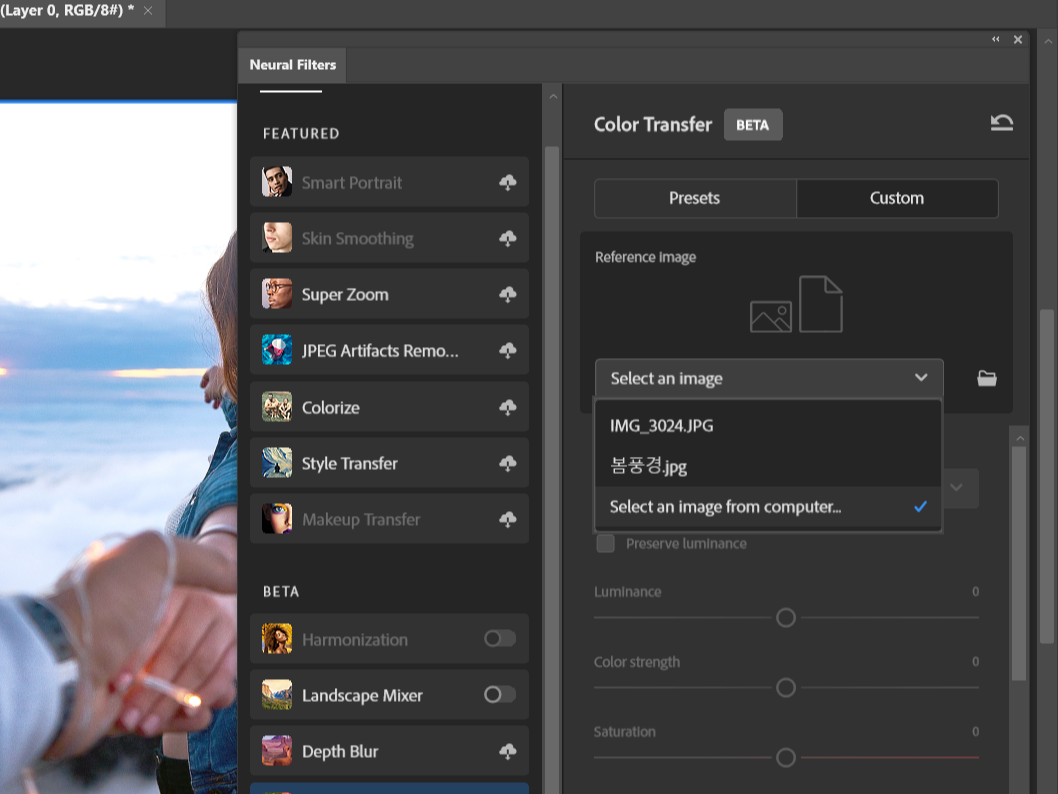Click the FEATURED section heading
Screen dimensions: 1058x794
[301, 134]
